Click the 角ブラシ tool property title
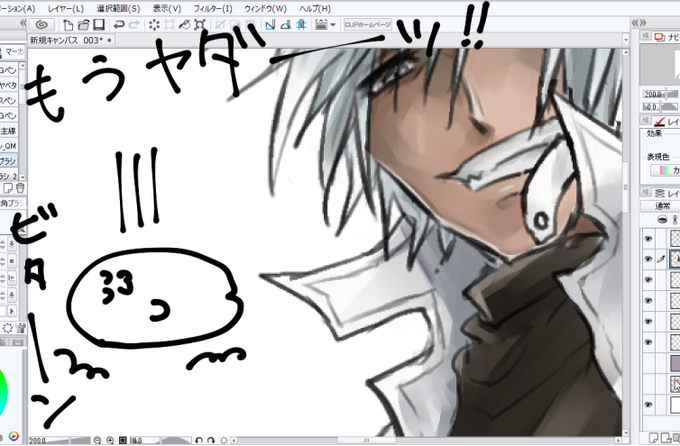 tap(13, 203)
